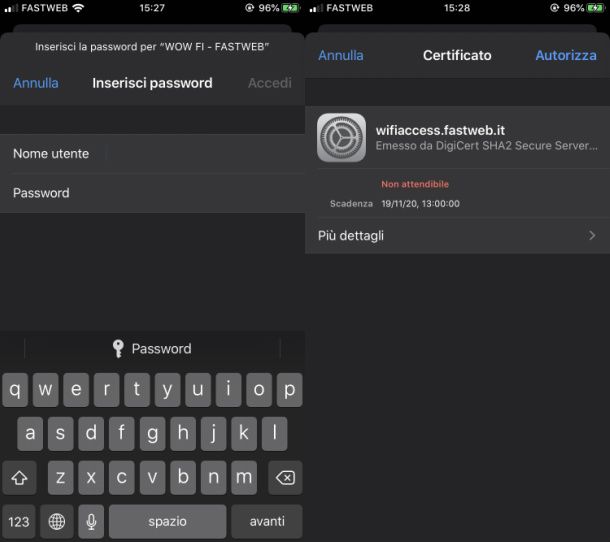
Task: Tap the m key
Action: pyautogui.click(x=244, y=478)
